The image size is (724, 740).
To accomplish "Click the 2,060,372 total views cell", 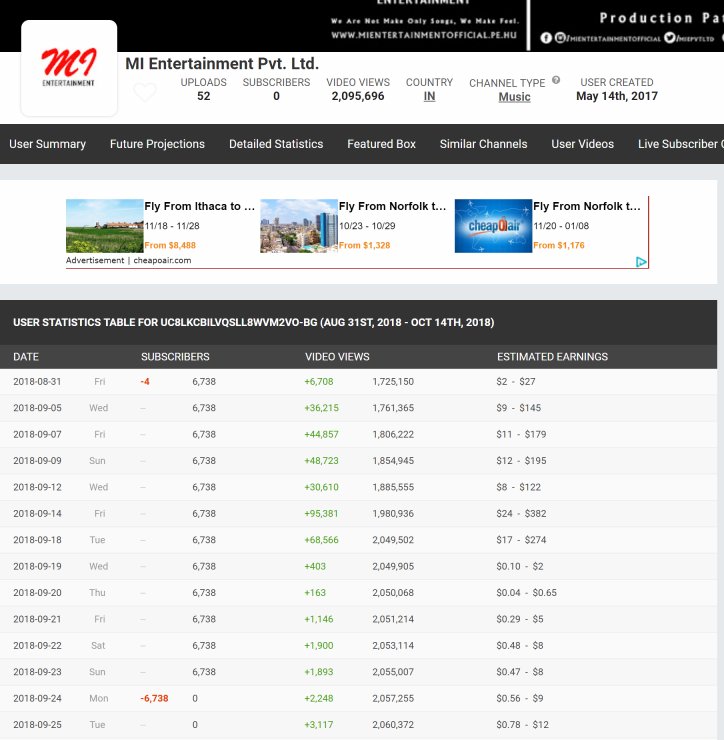I will point(393,725).
